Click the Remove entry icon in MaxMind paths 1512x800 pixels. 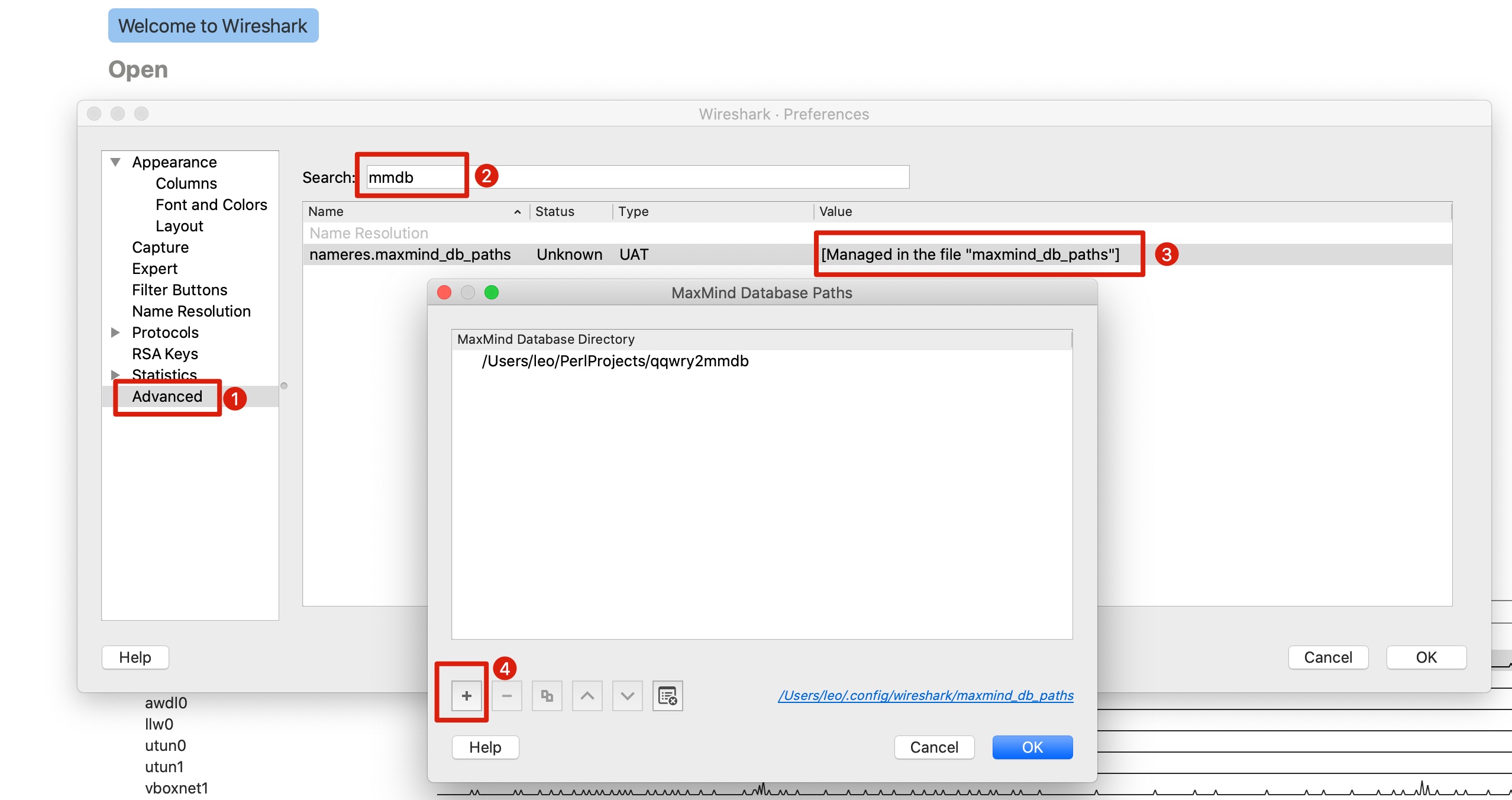coord(506,696)
